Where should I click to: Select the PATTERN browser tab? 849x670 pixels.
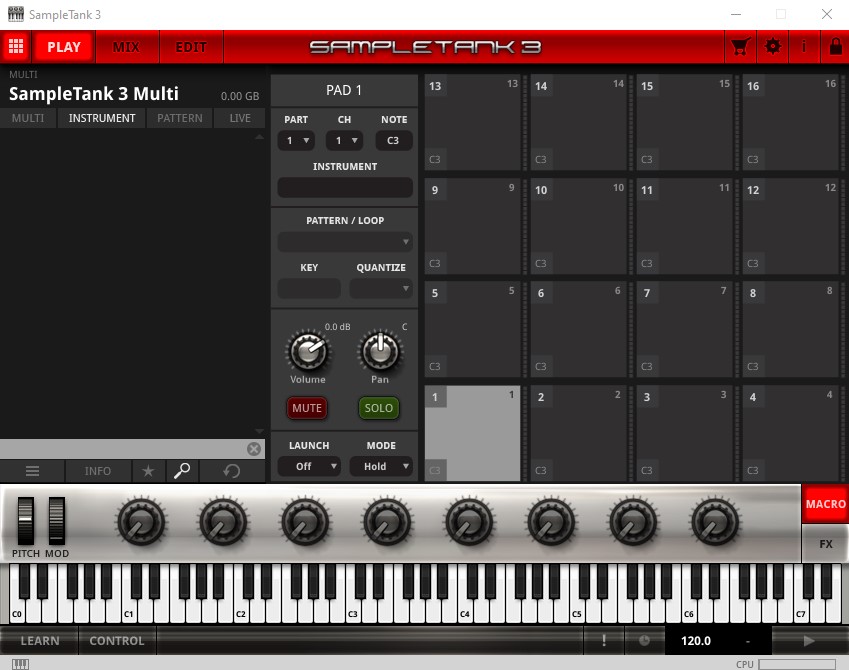(180, 118)
